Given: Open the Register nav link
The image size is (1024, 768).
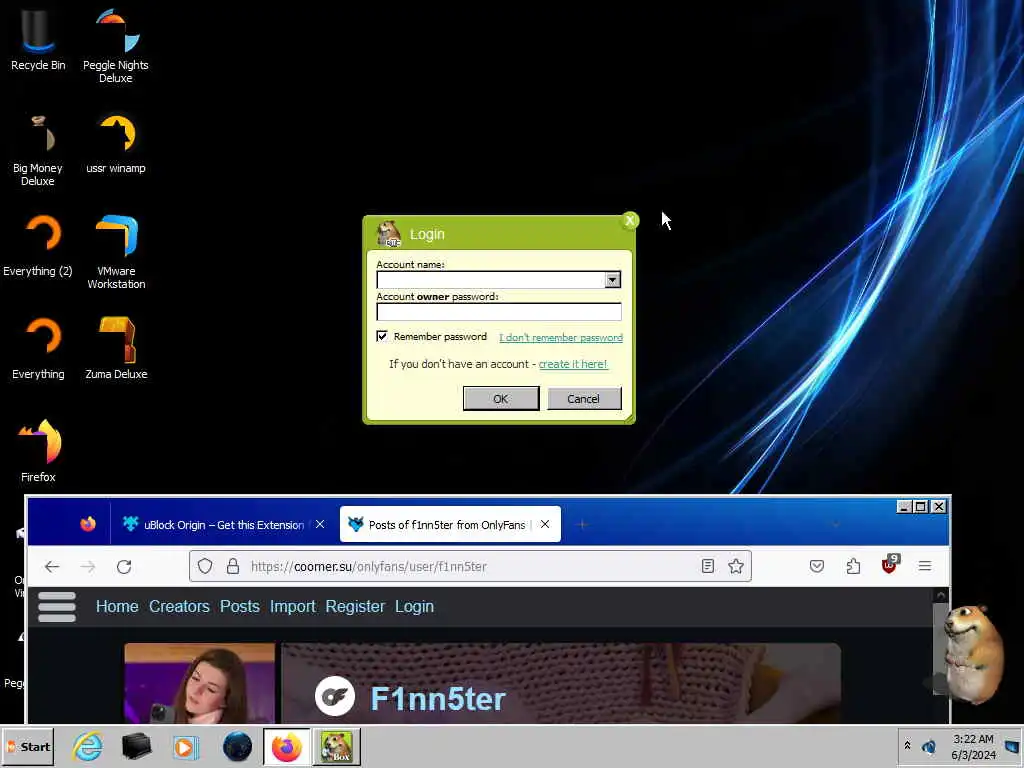Looking at the screenshot, I should click(x=355, y=607).
